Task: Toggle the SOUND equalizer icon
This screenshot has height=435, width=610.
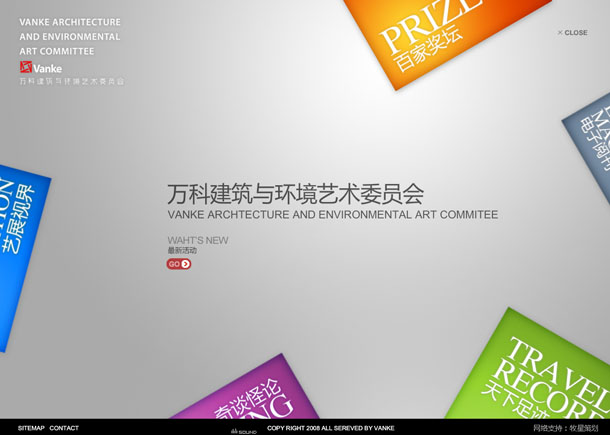Action: tap(243, 430)
